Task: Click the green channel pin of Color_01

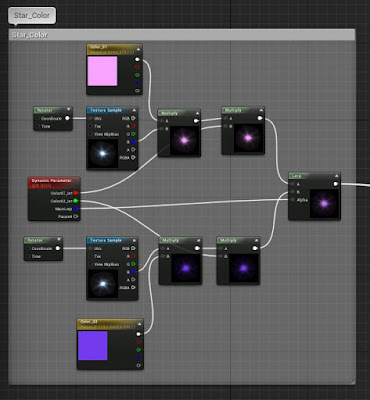Action: pos(137,75)
